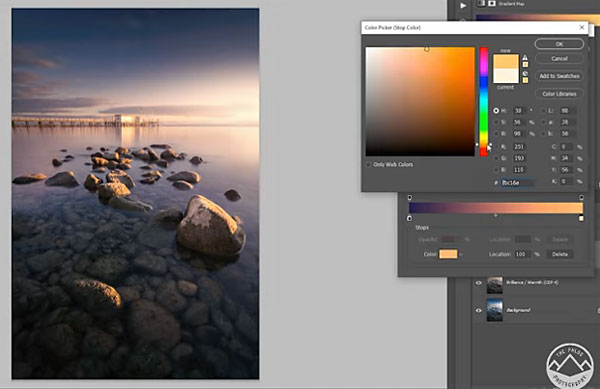Select the right opacity stop above the gradient
Screen dimensions: 600x389
click(581, 197)
